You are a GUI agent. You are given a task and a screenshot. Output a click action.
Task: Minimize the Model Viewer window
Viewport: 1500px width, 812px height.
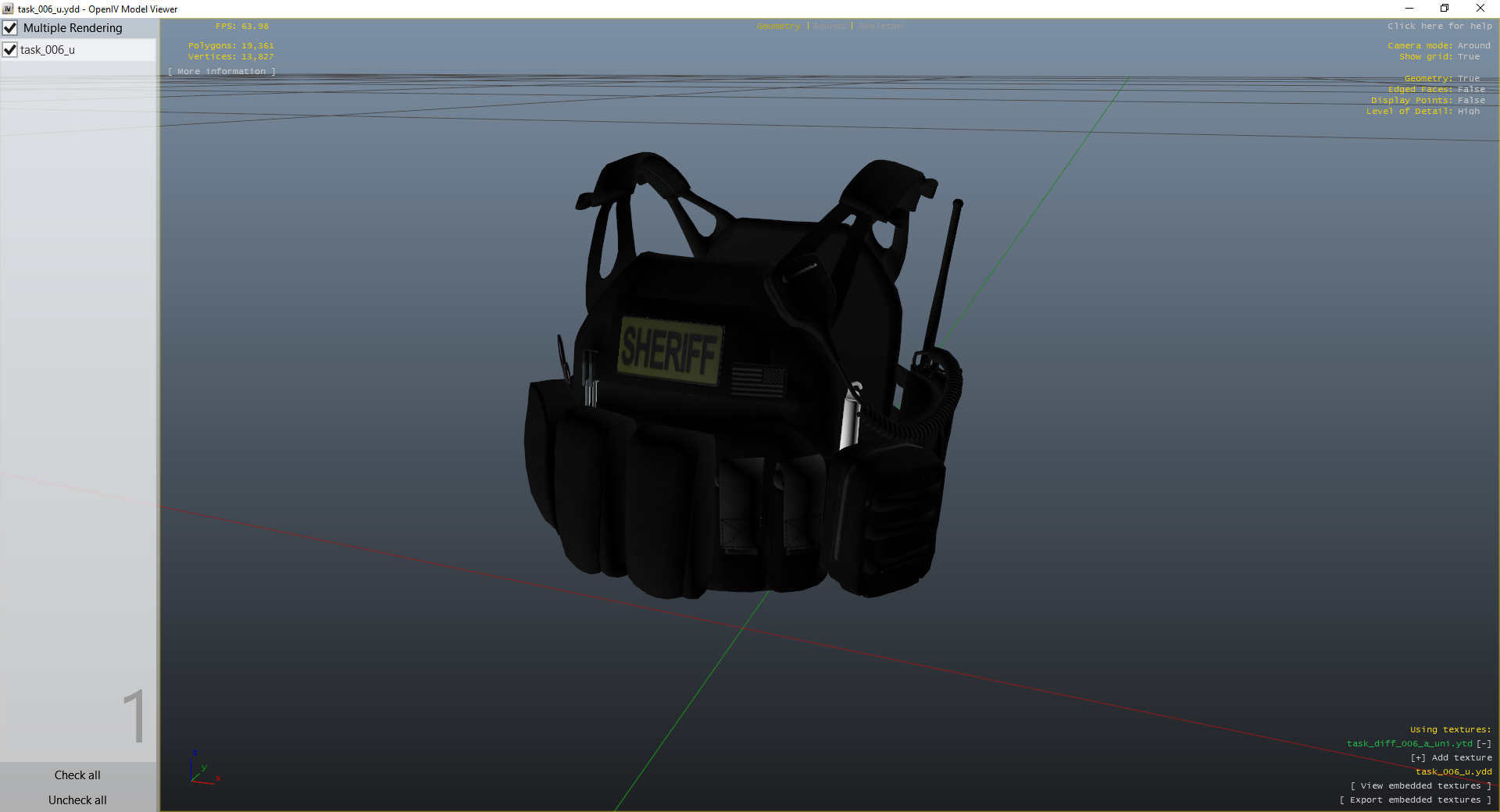[x=1409, y=9]
